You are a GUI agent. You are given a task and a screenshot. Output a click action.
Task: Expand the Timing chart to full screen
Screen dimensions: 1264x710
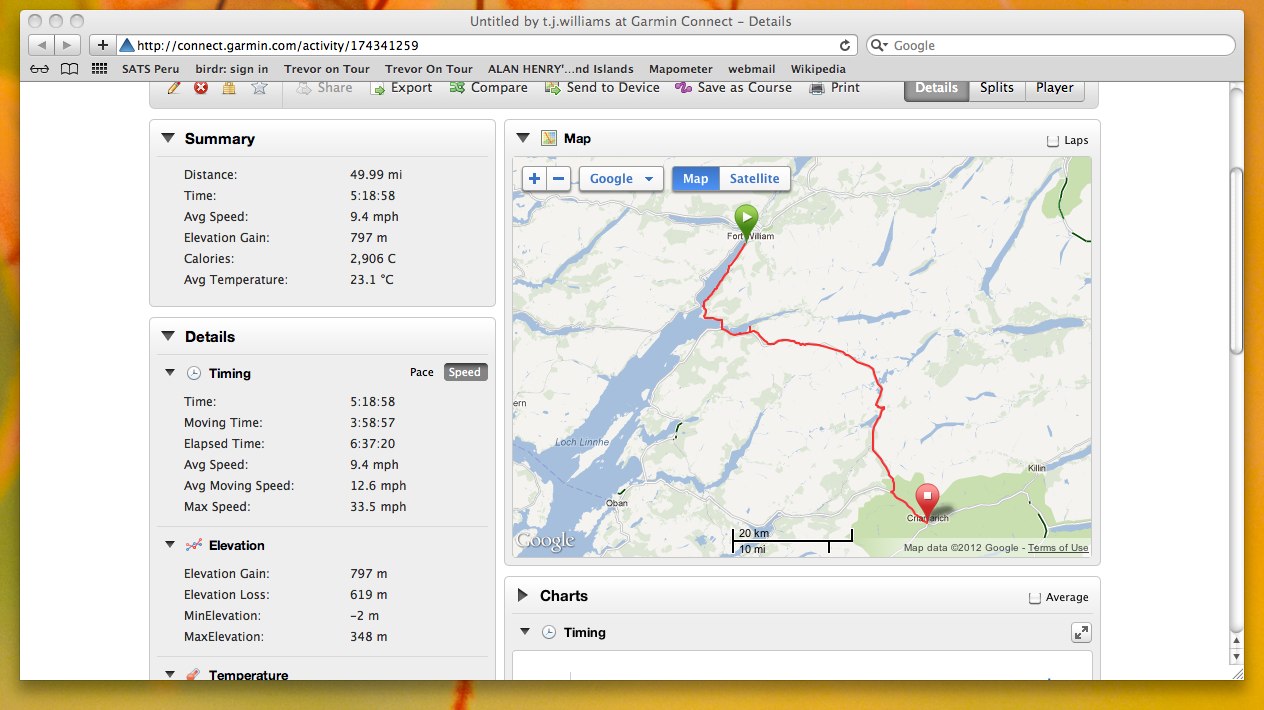pyautogui.click(x=1081, y=632)
